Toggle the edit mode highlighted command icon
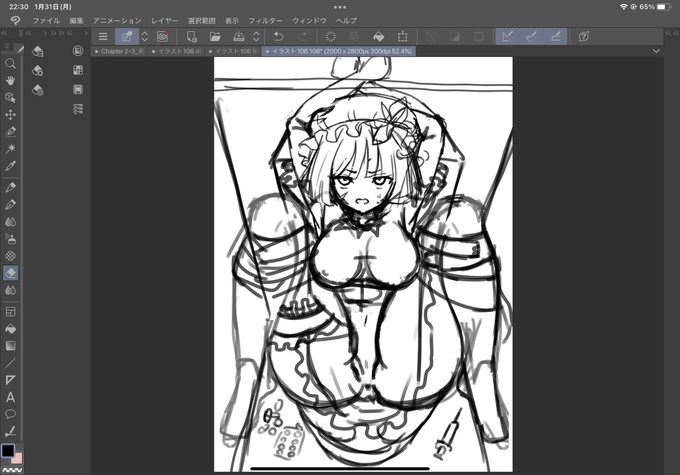680x475 pixels. (127, 36)
